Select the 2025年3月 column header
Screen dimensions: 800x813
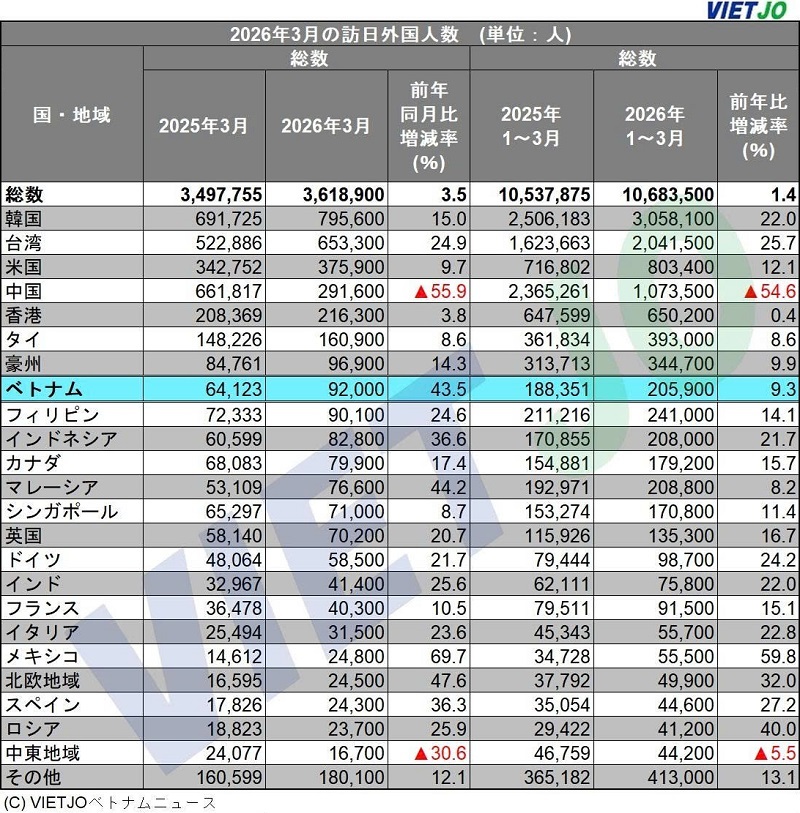(x=204, y=127)
